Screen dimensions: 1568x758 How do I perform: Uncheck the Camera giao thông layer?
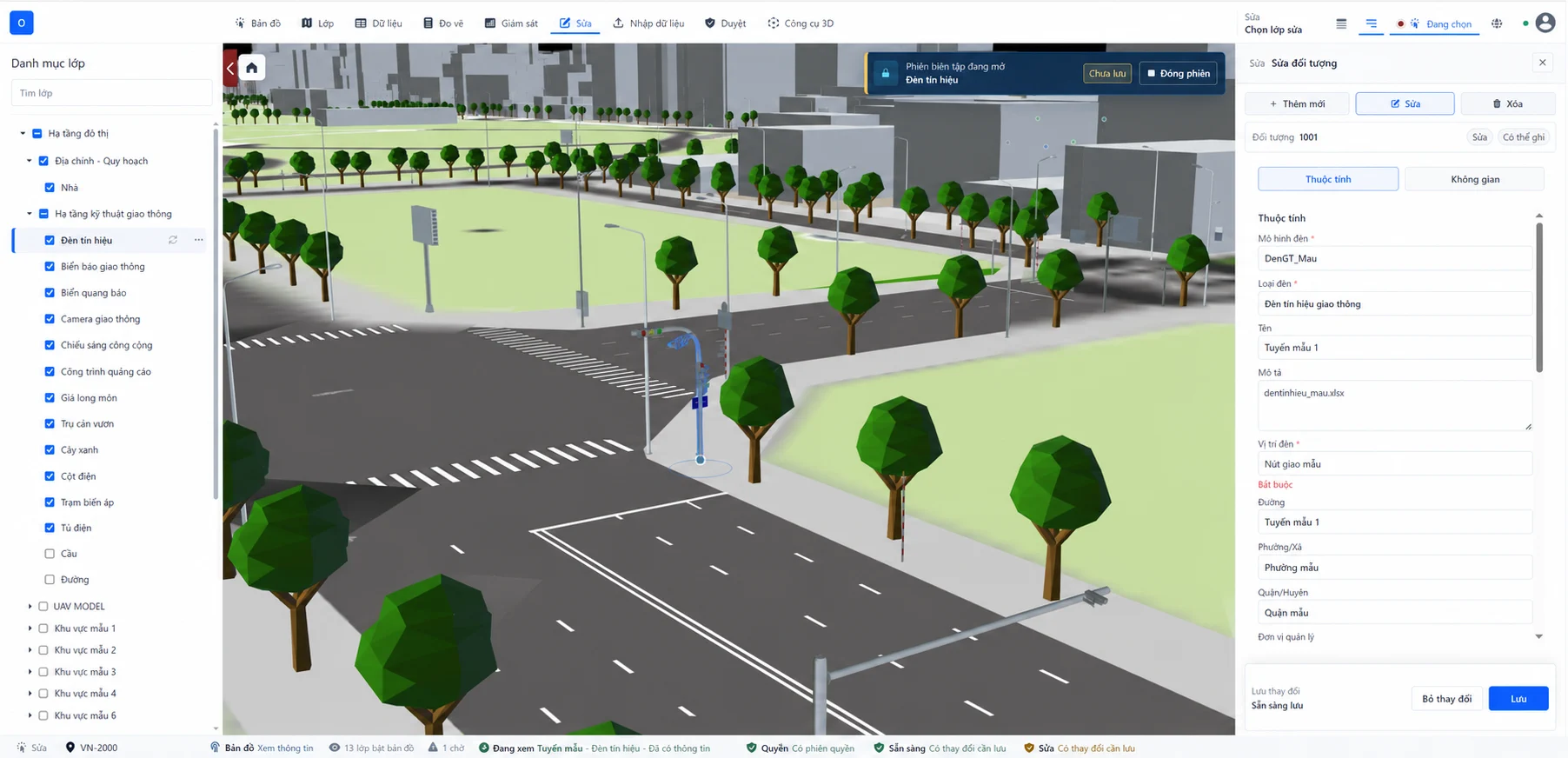tap(50, 319)
